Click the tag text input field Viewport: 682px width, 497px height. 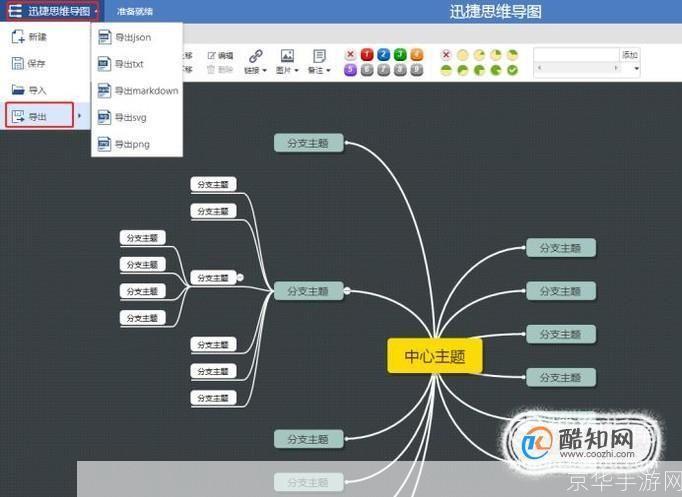[576, 54]
